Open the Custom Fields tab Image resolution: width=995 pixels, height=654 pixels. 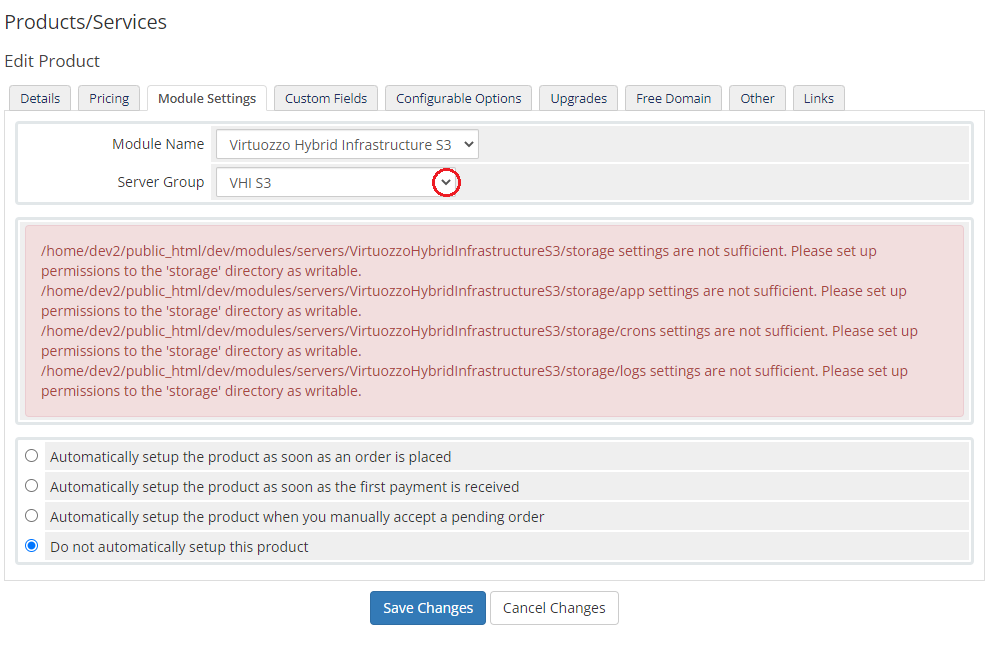[326, 98]
